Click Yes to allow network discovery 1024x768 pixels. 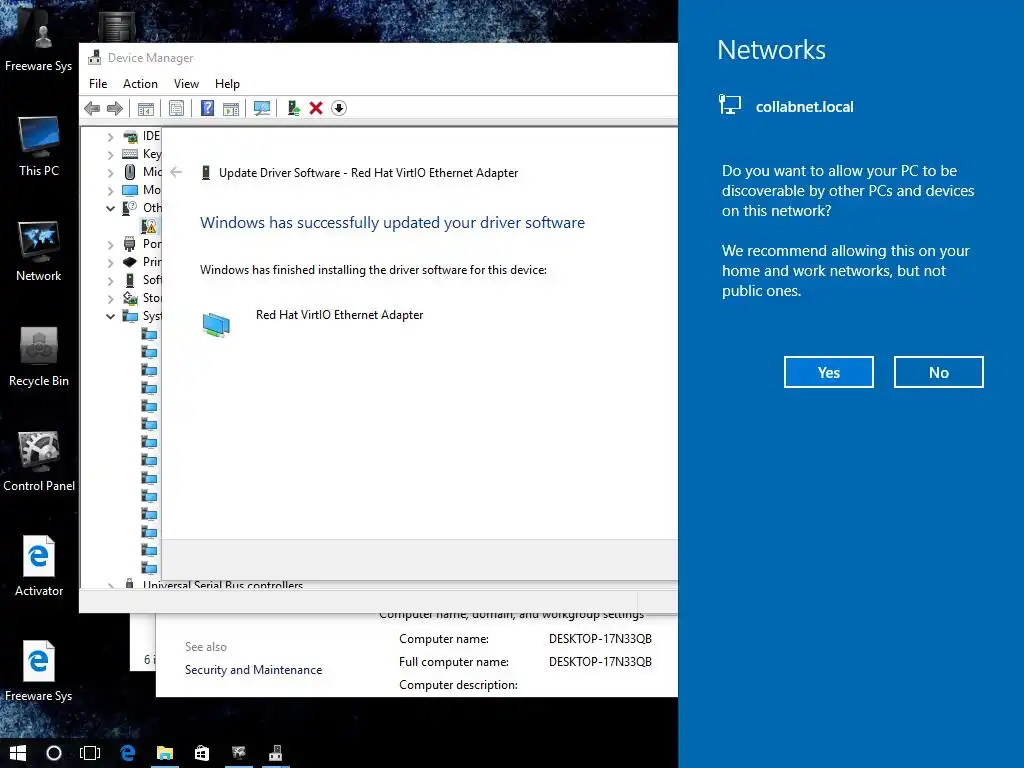829,372
